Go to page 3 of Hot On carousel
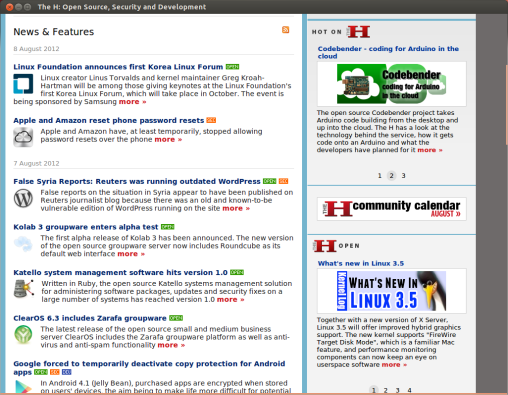The height and width of the screenshot is (395, 508). pos(403,176)
